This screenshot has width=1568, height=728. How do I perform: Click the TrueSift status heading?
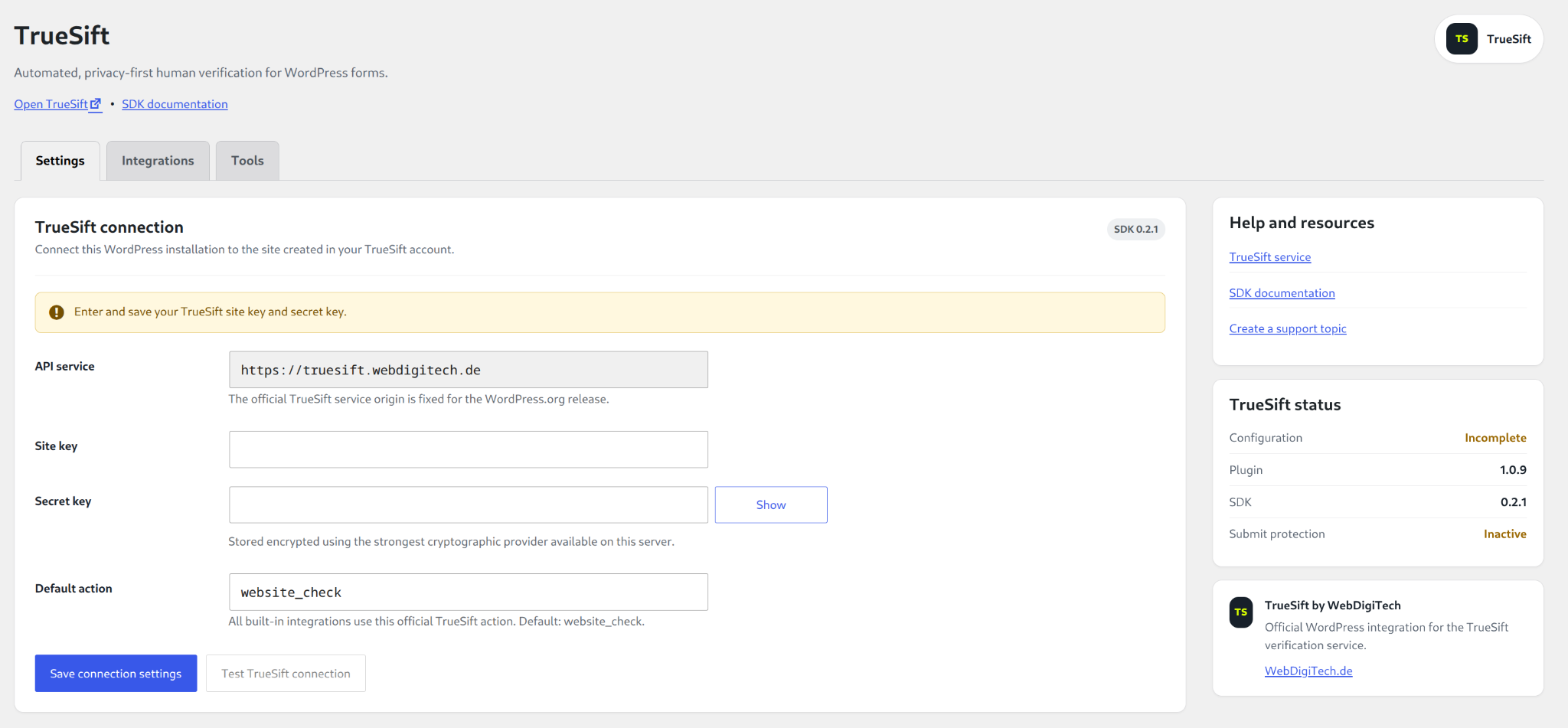coord(1285,405)
